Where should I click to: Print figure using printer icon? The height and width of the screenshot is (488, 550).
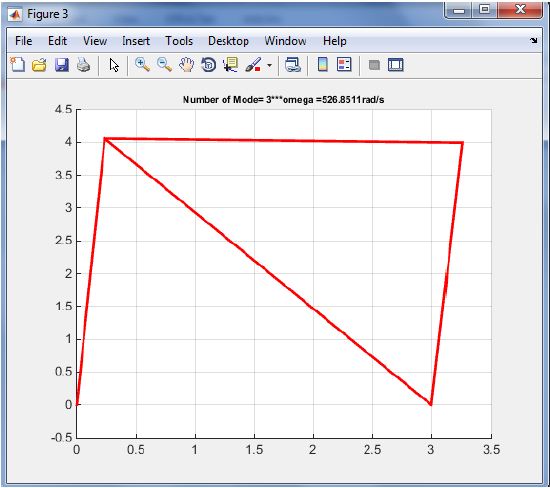coord(83,65)
